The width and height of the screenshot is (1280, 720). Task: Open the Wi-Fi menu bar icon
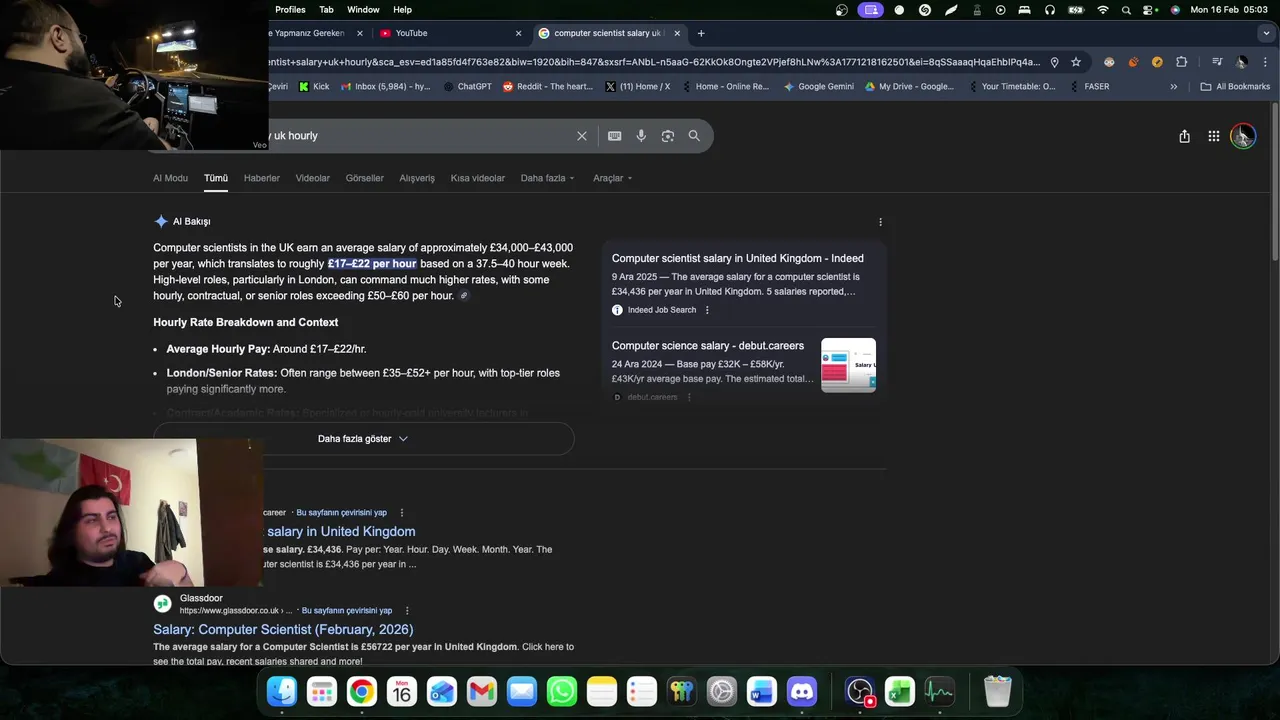[1103, 10]
